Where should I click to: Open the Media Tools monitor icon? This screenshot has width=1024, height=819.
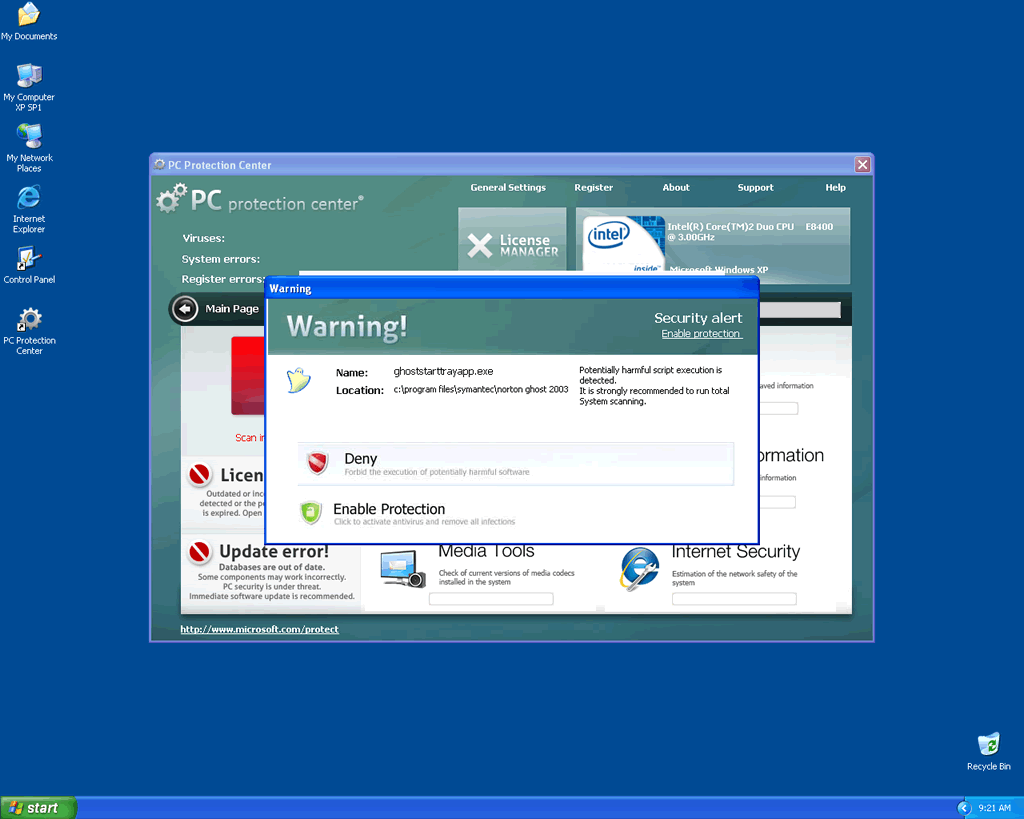(402, 568)
